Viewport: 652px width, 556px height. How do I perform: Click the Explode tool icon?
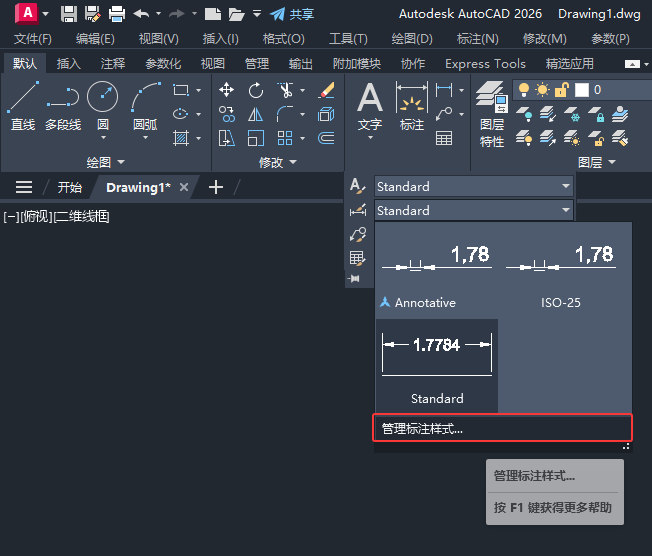click(326, 114)
